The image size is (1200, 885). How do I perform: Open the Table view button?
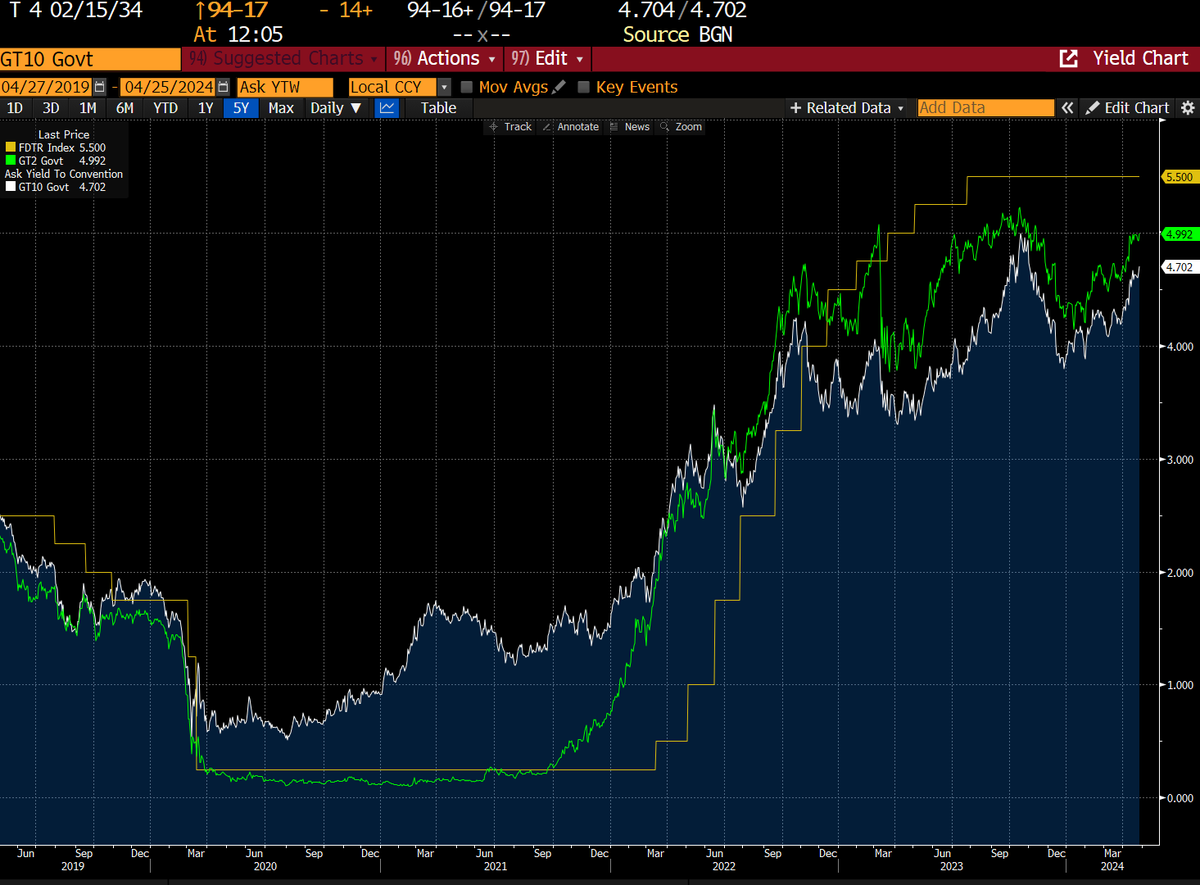click(x=437, y=107)
